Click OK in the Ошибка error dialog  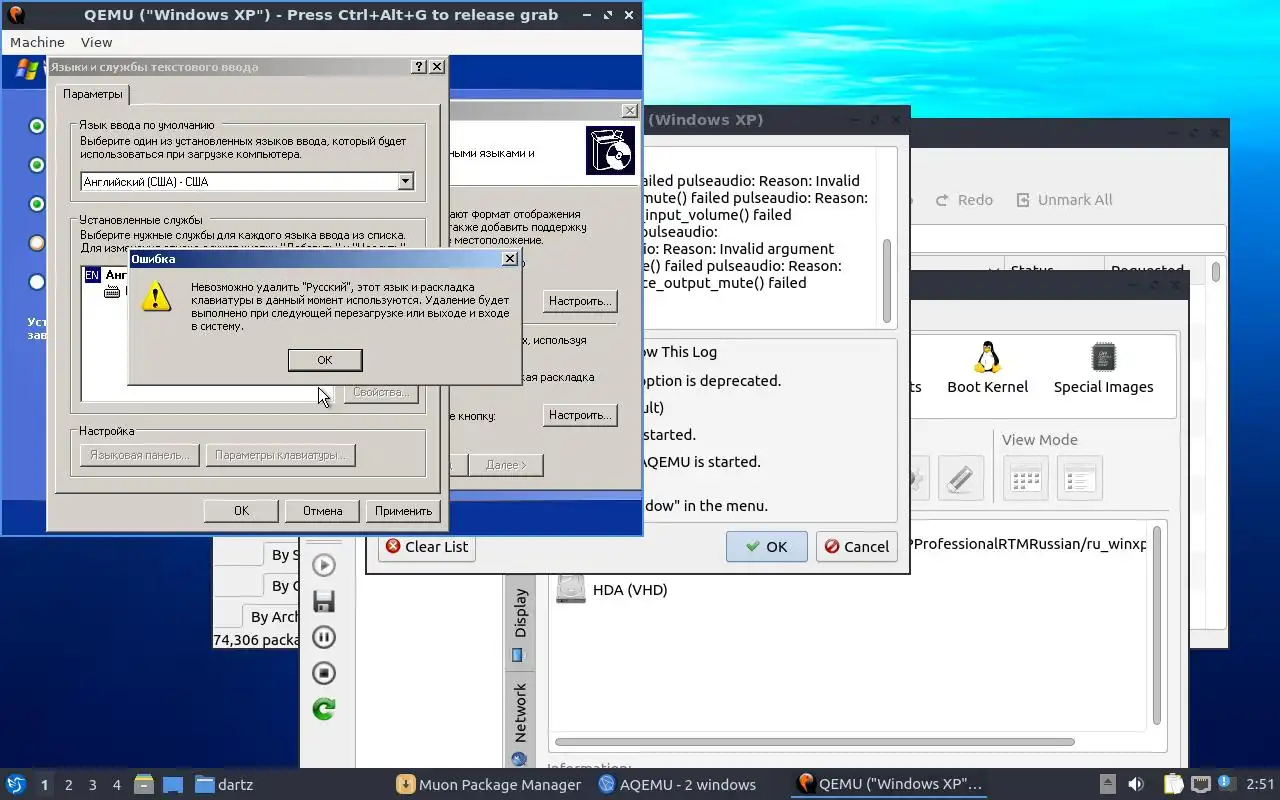(325, 360)
